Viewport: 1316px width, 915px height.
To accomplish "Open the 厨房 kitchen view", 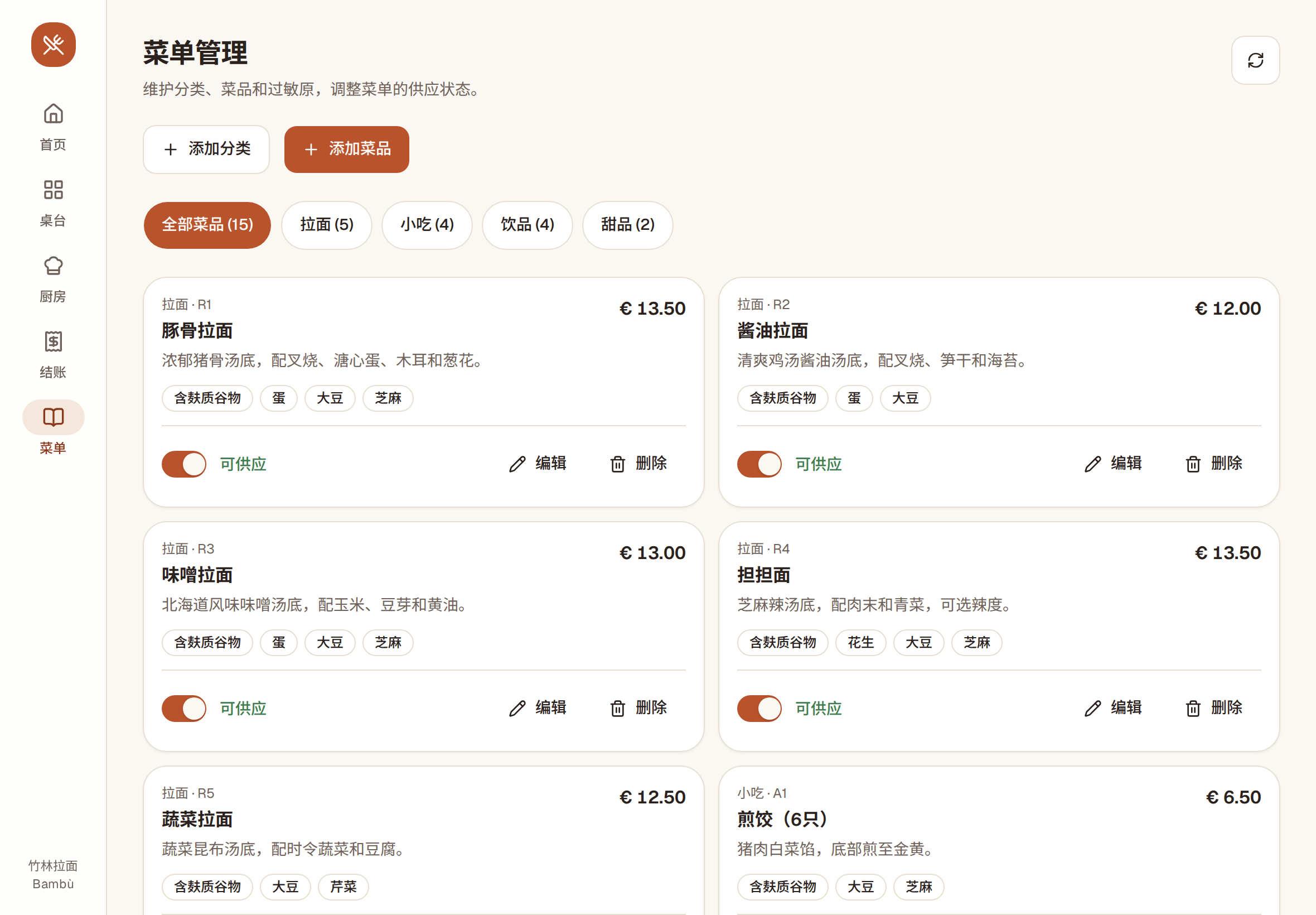I will 54,279.
